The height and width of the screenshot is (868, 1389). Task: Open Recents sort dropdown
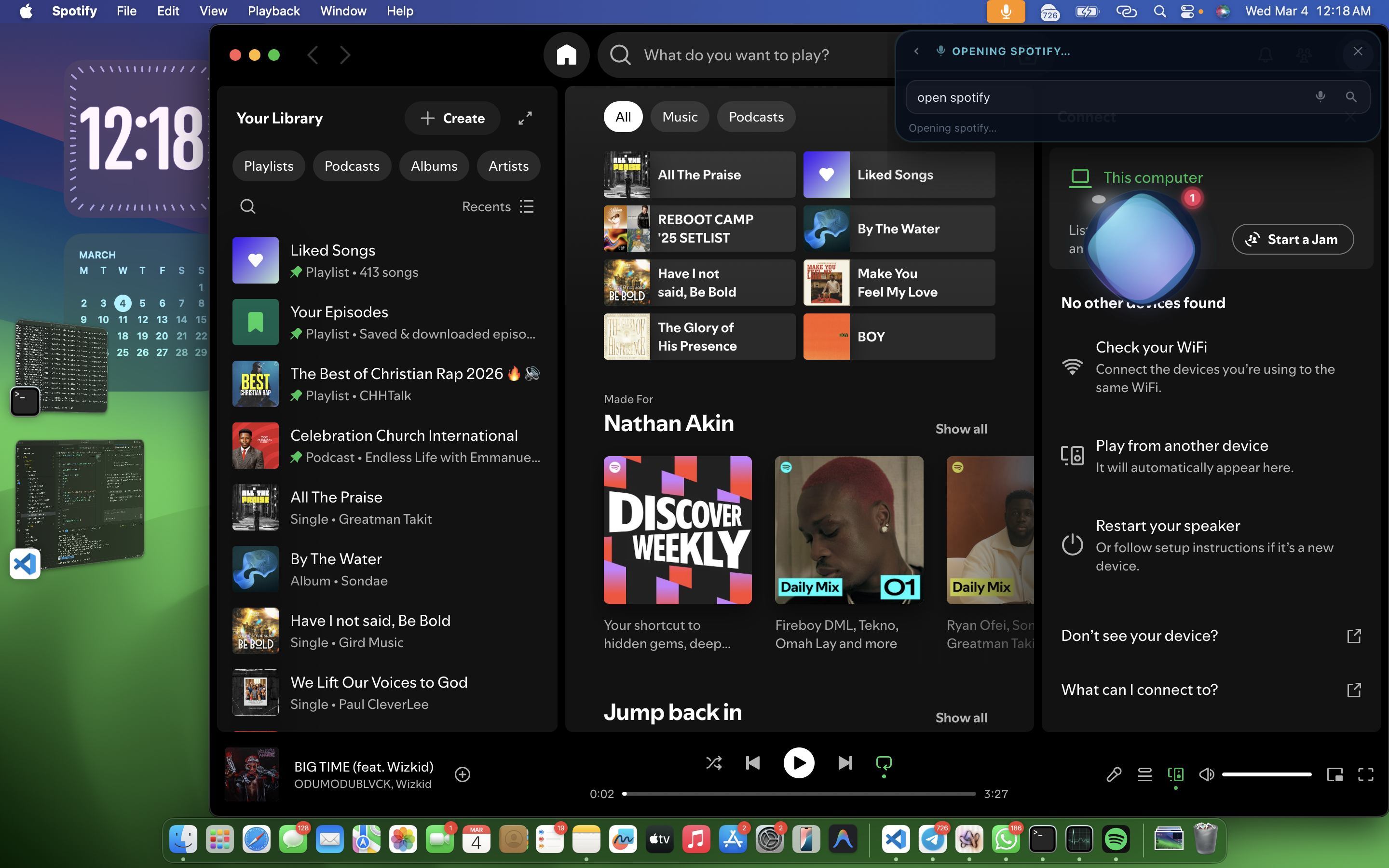[498, 207]
